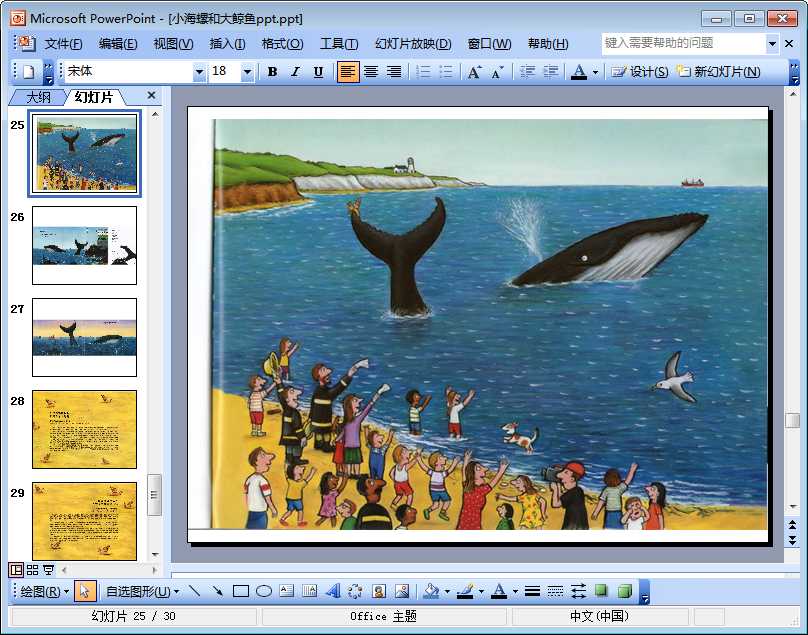Increase font size with the large A icon
The width and height of the screenshot is (808, 635).
[475, 72]
